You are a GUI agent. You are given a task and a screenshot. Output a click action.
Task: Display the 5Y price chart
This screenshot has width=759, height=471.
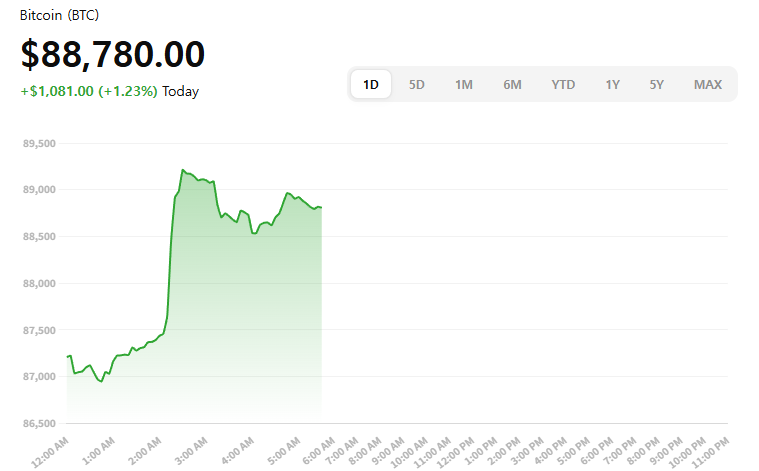(x=656, y=85)
